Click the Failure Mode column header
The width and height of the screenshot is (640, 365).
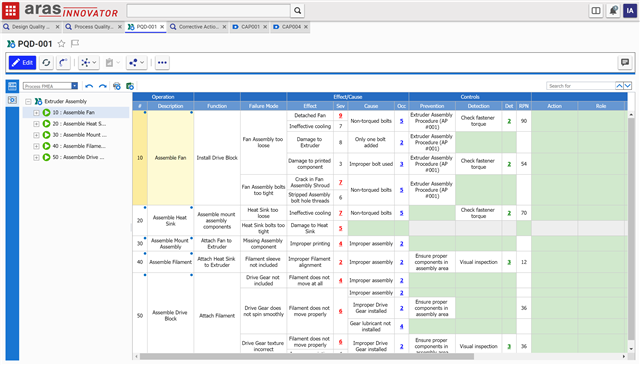[264, 106]
